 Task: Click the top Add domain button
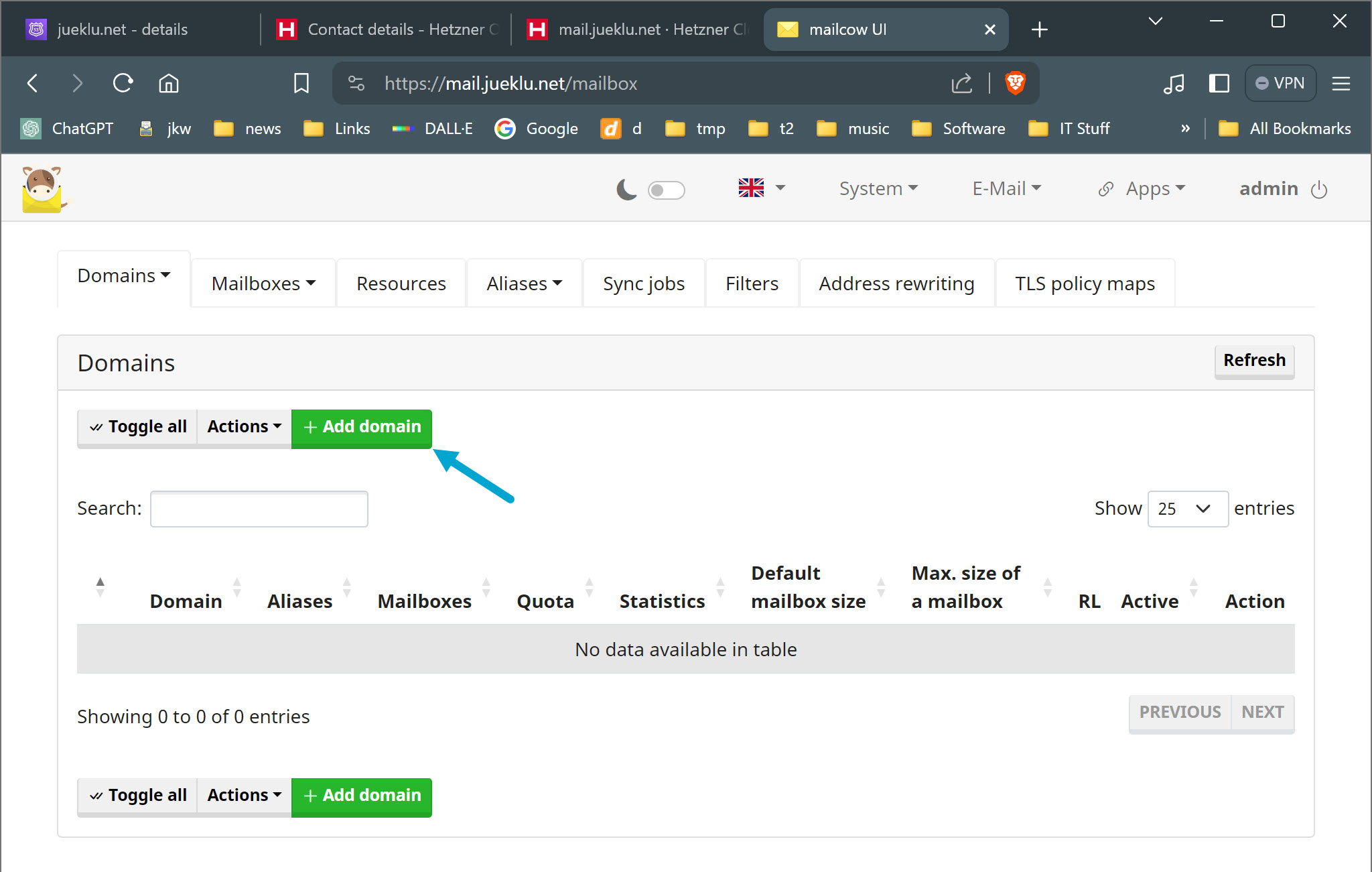click(362, 427)
